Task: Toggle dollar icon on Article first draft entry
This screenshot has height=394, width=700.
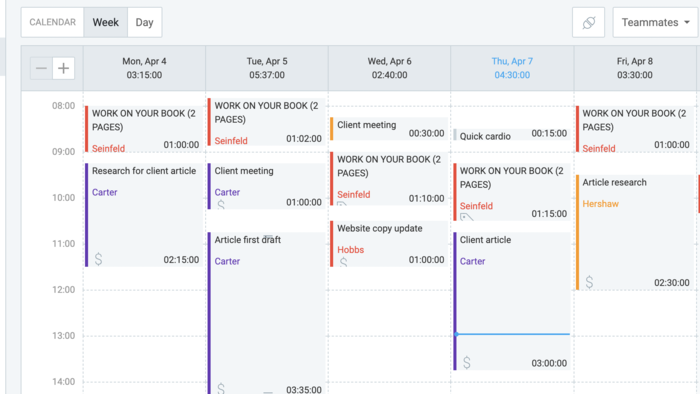Action: click(221, 388)
